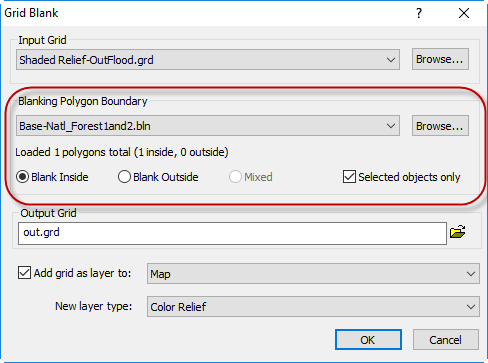The height and width of the screenshot is (363, 488).
Task: Select the Mixed radio option
Action: [235, 177]
